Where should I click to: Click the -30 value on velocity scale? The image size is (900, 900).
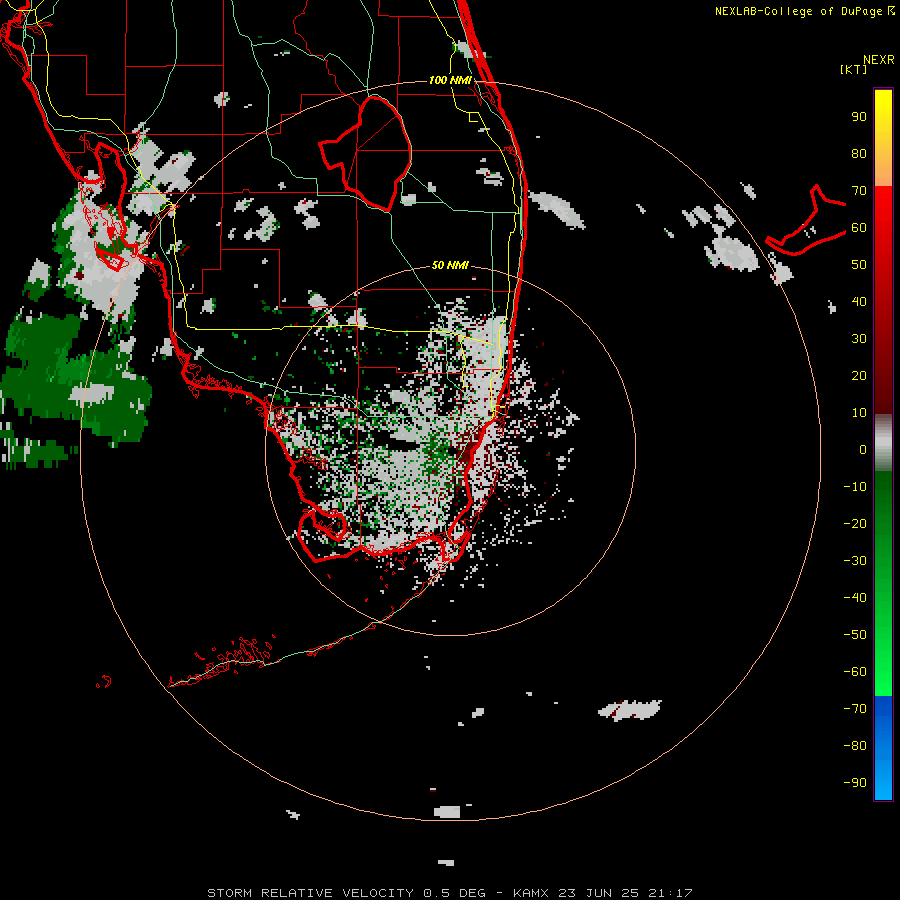[855, 561]
